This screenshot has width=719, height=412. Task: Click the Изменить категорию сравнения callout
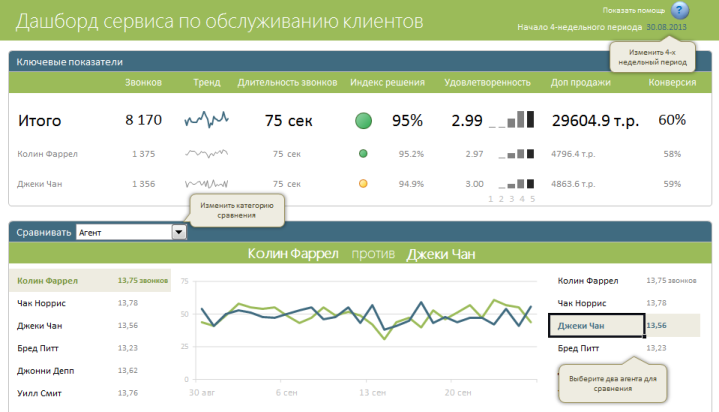click(x=237, y=210)
